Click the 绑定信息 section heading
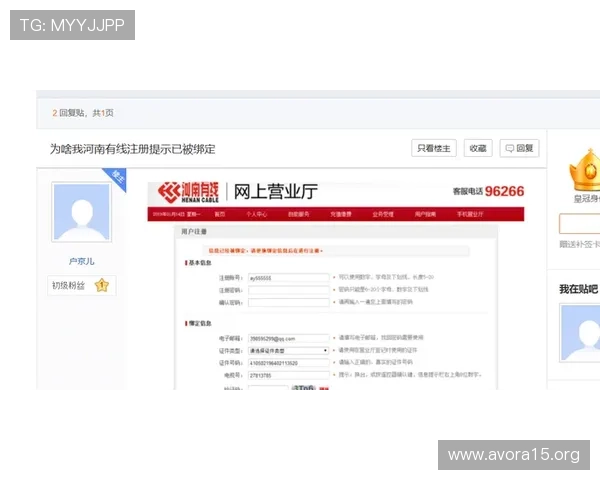 (x=198, y=323)
